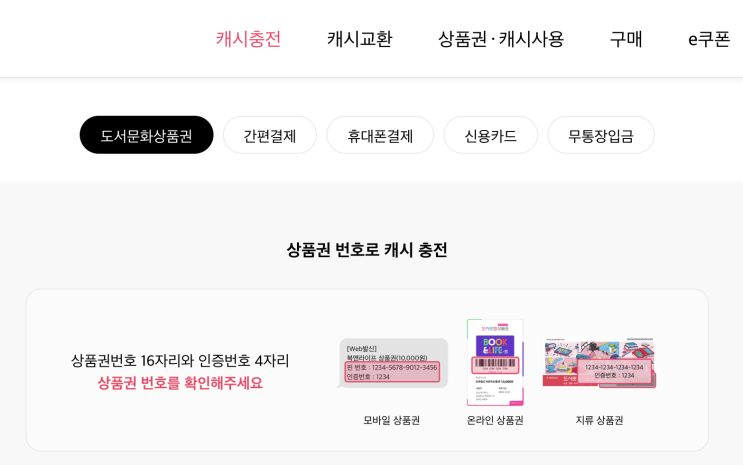Select the 구매 menu item

point(626,39)
